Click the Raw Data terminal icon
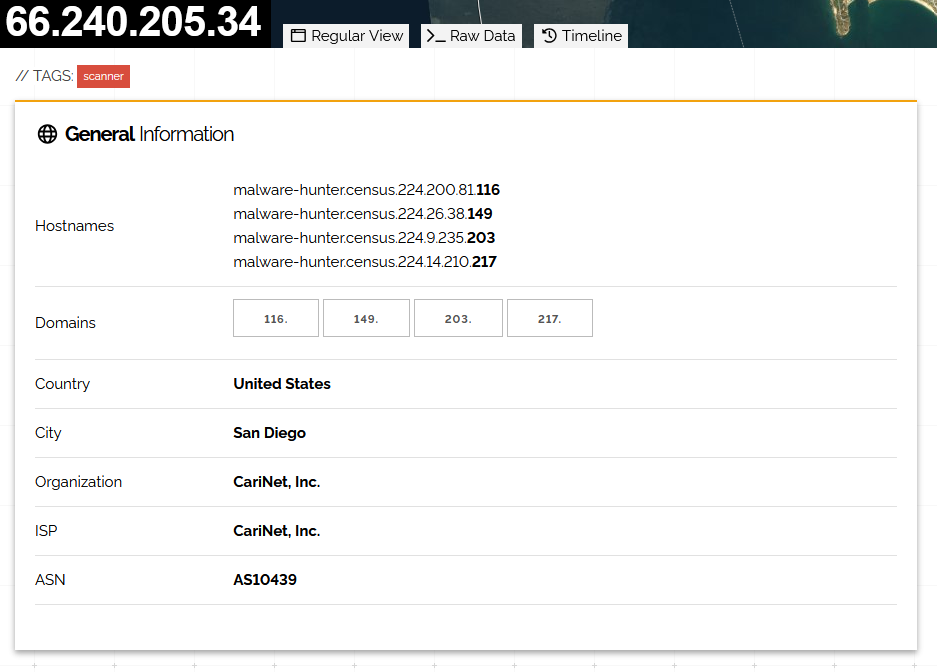 point(436,36)
